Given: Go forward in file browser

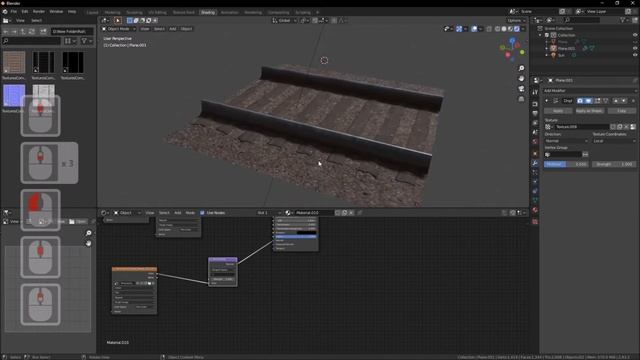Looking at the screenshot, I should click(14, 31).
